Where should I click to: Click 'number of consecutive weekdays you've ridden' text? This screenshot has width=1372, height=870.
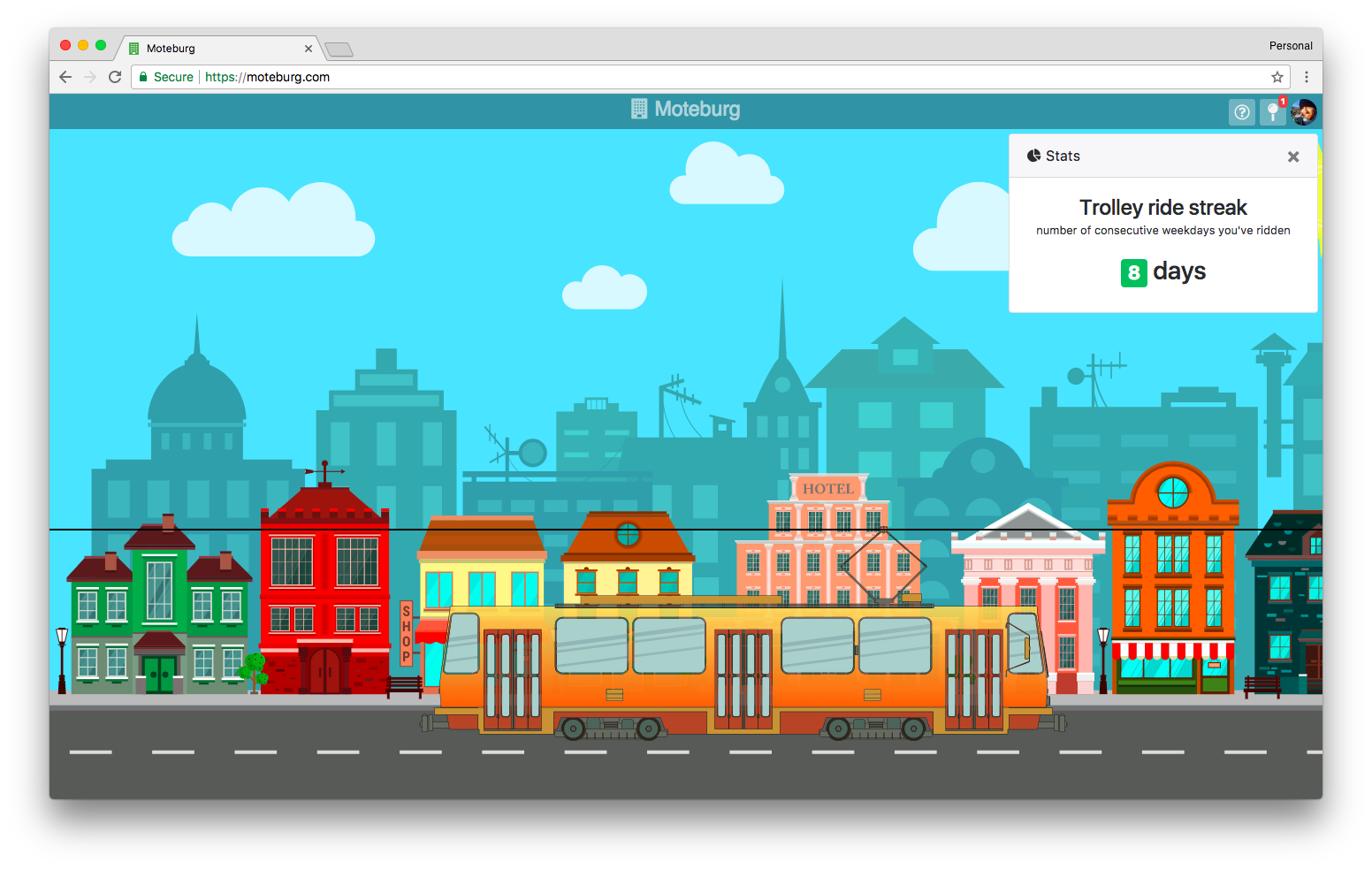[1163, 231]
